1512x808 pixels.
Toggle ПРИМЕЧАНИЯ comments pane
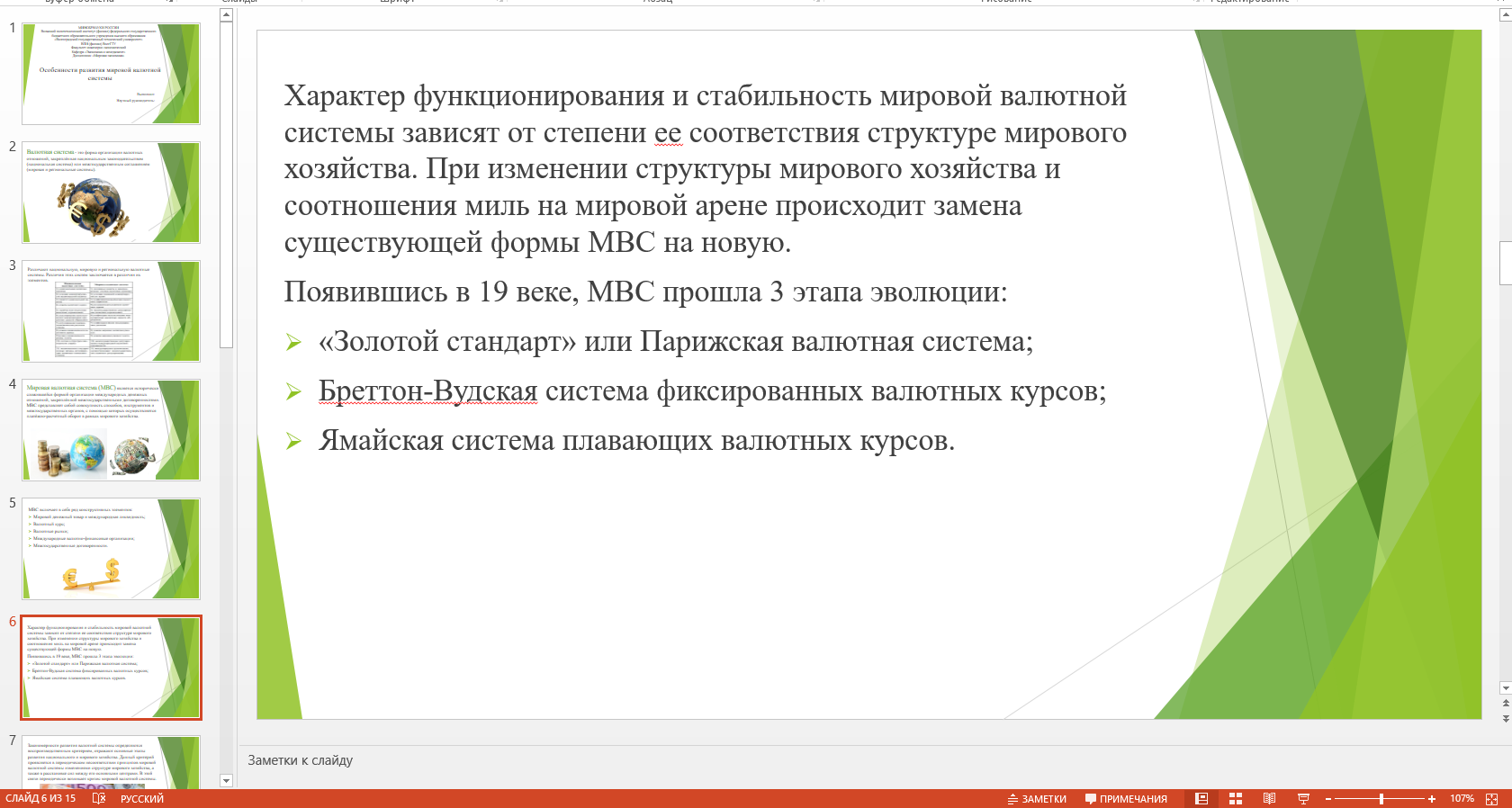pyautogui.click(x=1126, y=799)
